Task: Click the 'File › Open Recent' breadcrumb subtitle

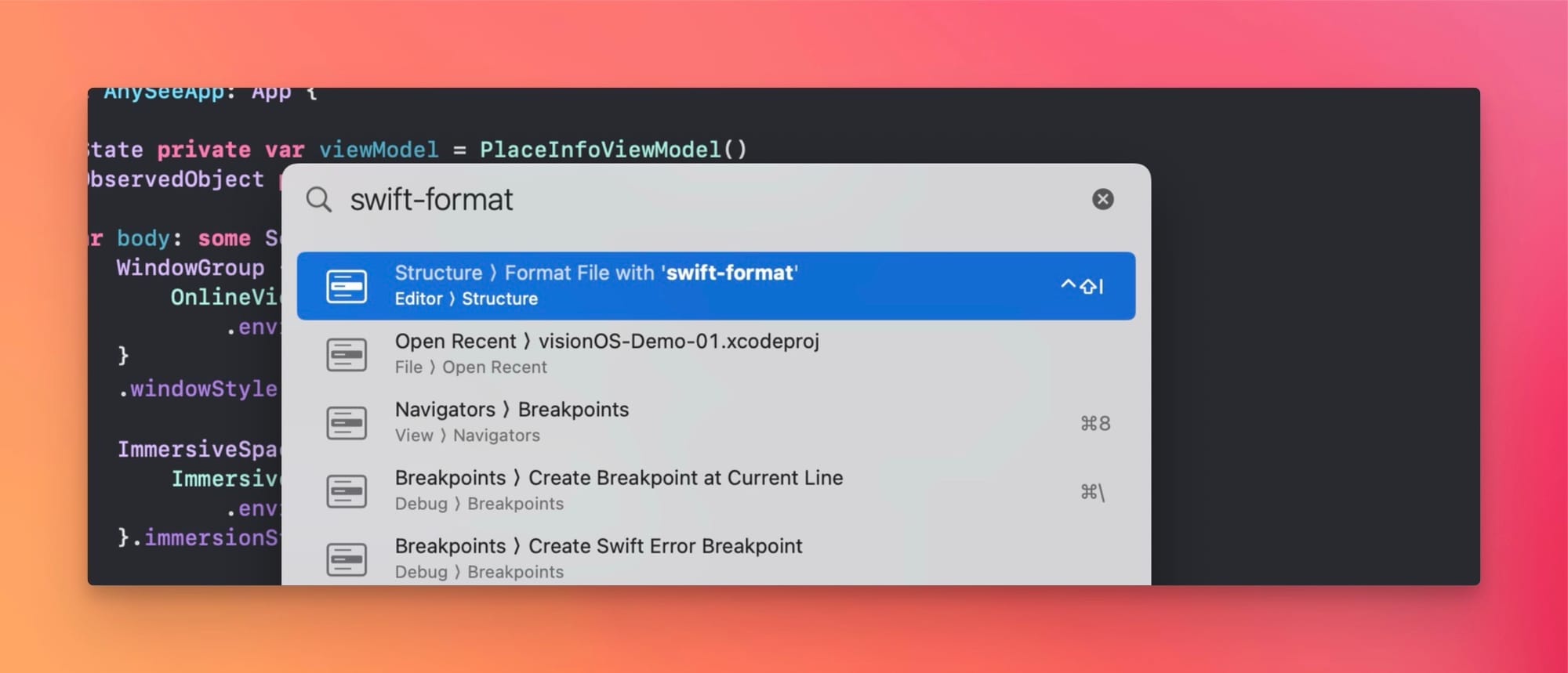Action: (470, 367)
